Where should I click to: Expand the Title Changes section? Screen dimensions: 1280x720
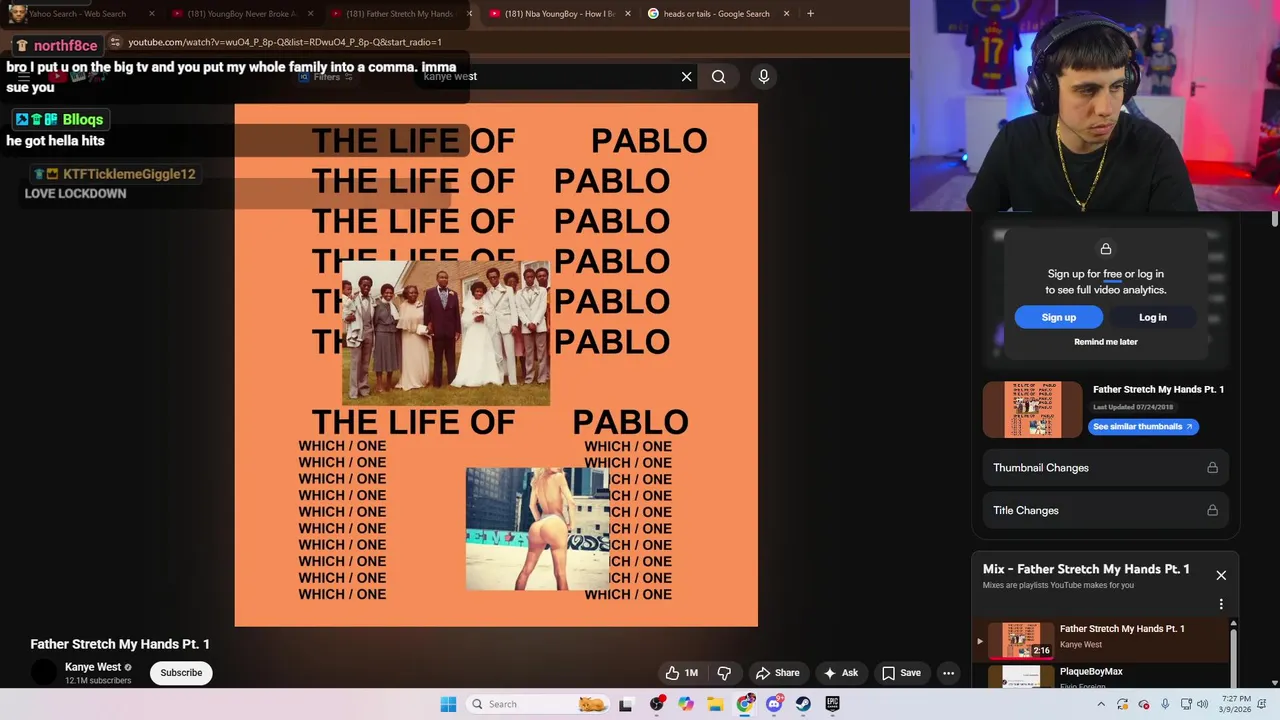1105,510
